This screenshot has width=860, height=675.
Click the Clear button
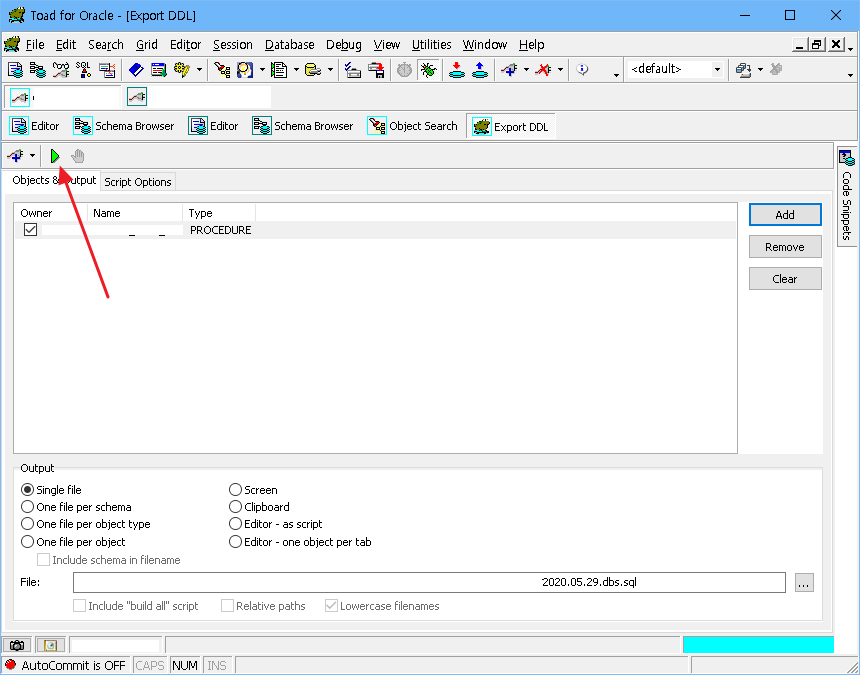click(x=785, y=279)
